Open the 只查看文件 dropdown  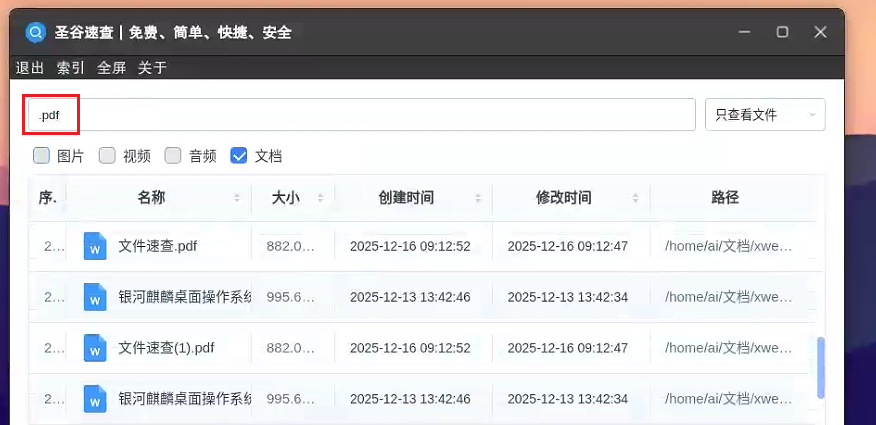point(765,115)
